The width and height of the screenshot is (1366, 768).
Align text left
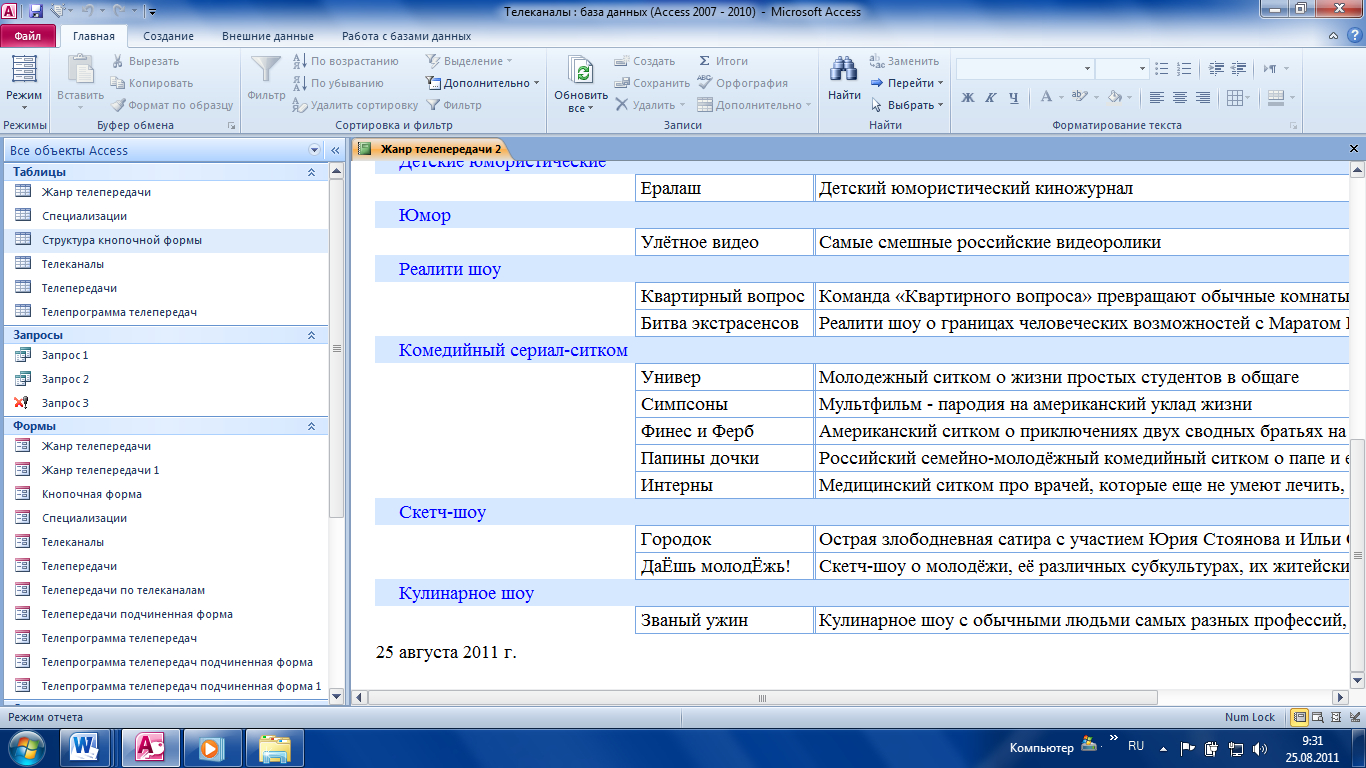[1157, 98]
